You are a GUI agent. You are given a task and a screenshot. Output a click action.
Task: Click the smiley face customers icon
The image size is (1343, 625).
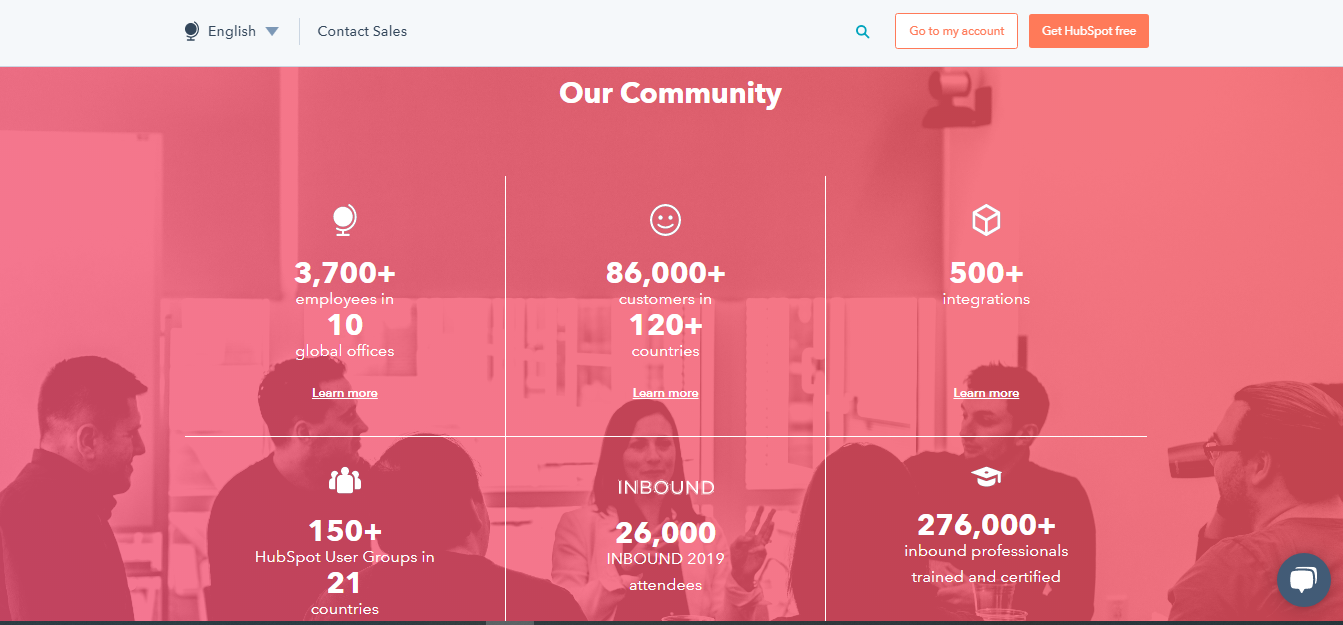[x=665, y=220]
